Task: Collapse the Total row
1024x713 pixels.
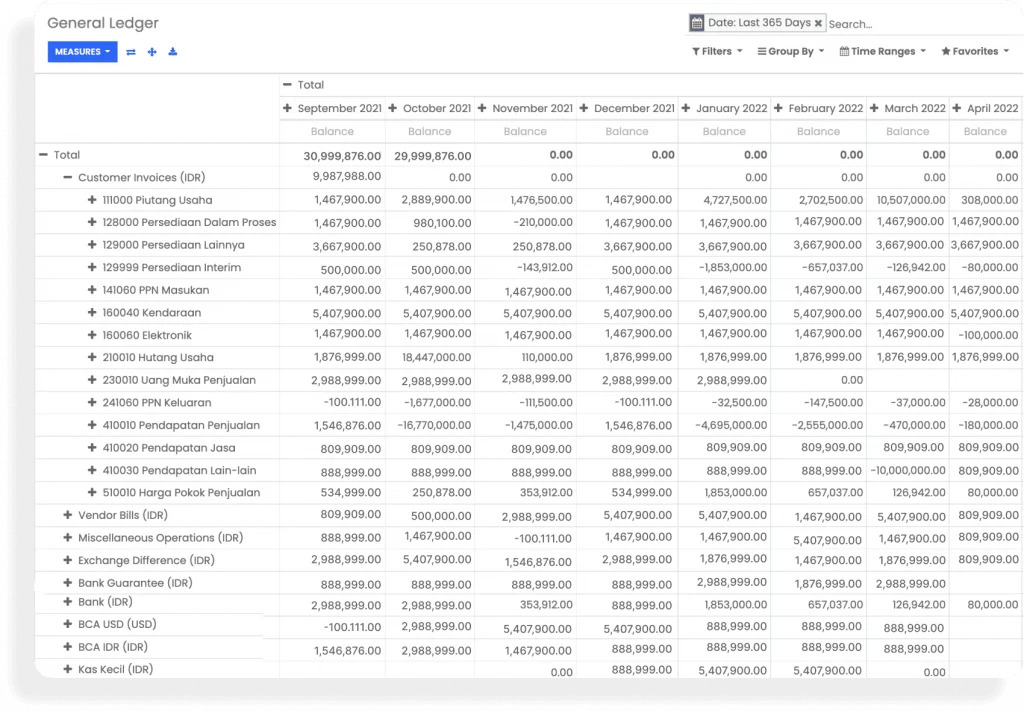Action: 43,155
